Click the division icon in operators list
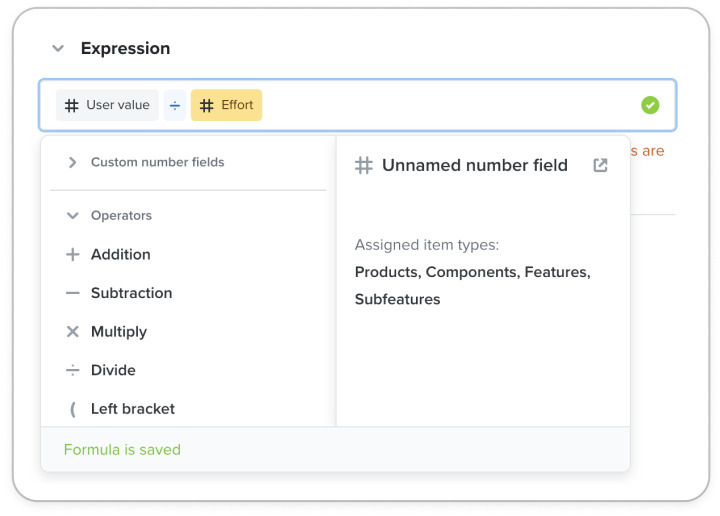Screen dimensions: 720x516 (x=73, y=370)
